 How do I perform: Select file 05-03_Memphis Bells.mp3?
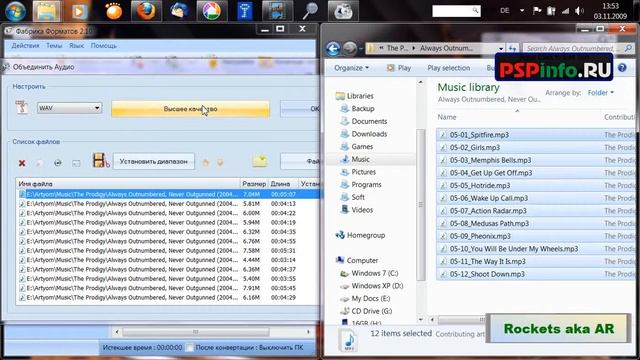[x=536, y=160]
